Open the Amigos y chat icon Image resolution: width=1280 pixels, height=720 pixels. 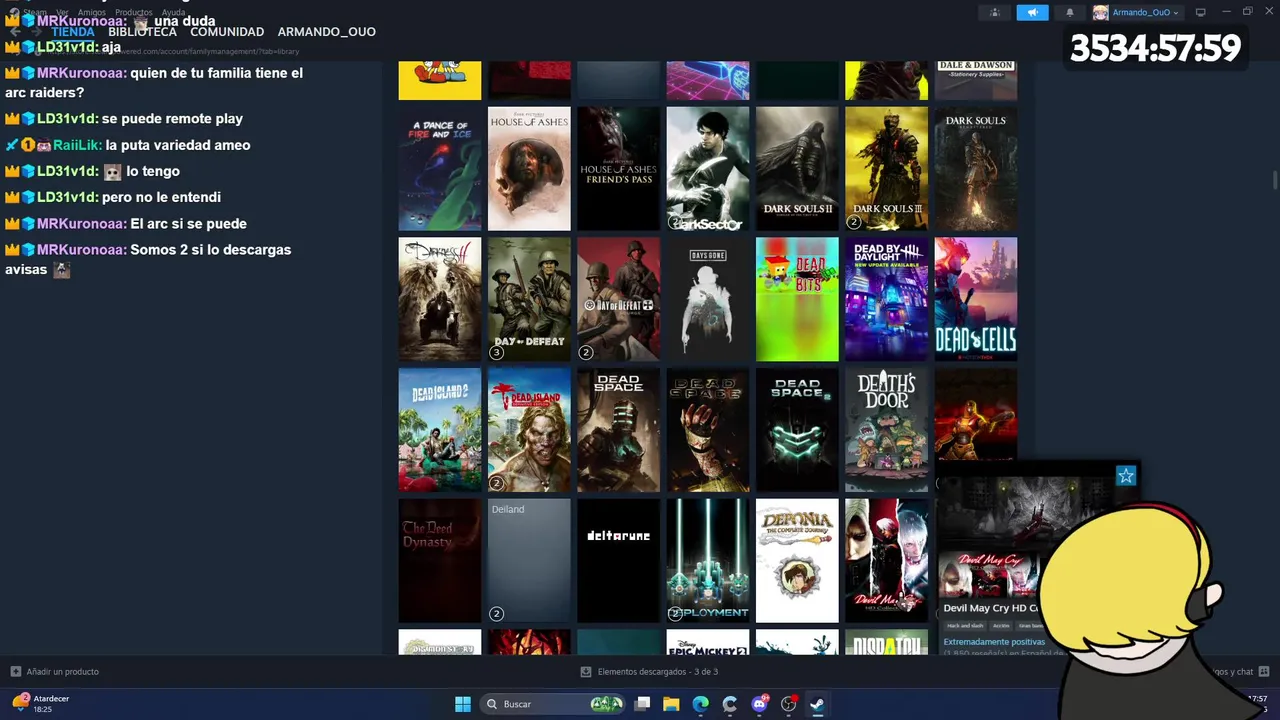tap(1263, 672)
